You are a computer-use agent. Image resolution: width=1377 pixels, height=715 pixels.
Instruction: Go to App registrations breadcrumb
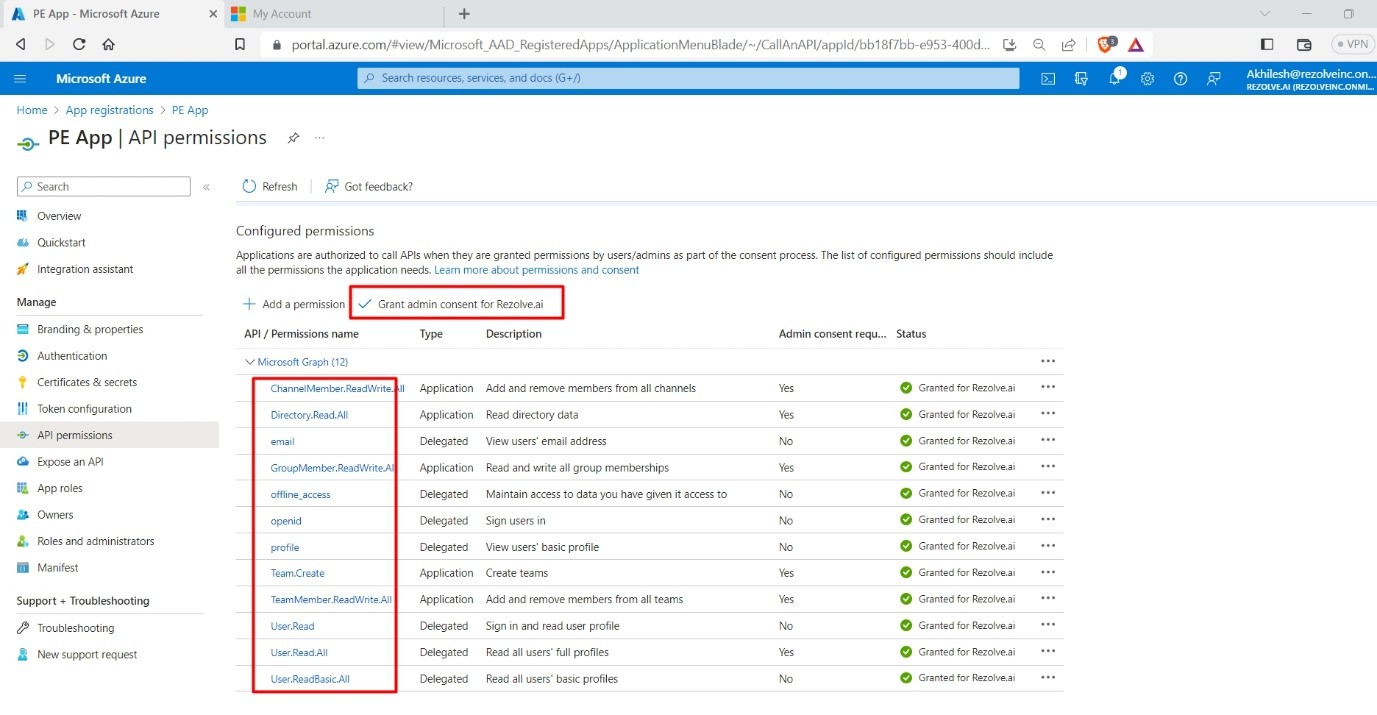coord(110,110)
